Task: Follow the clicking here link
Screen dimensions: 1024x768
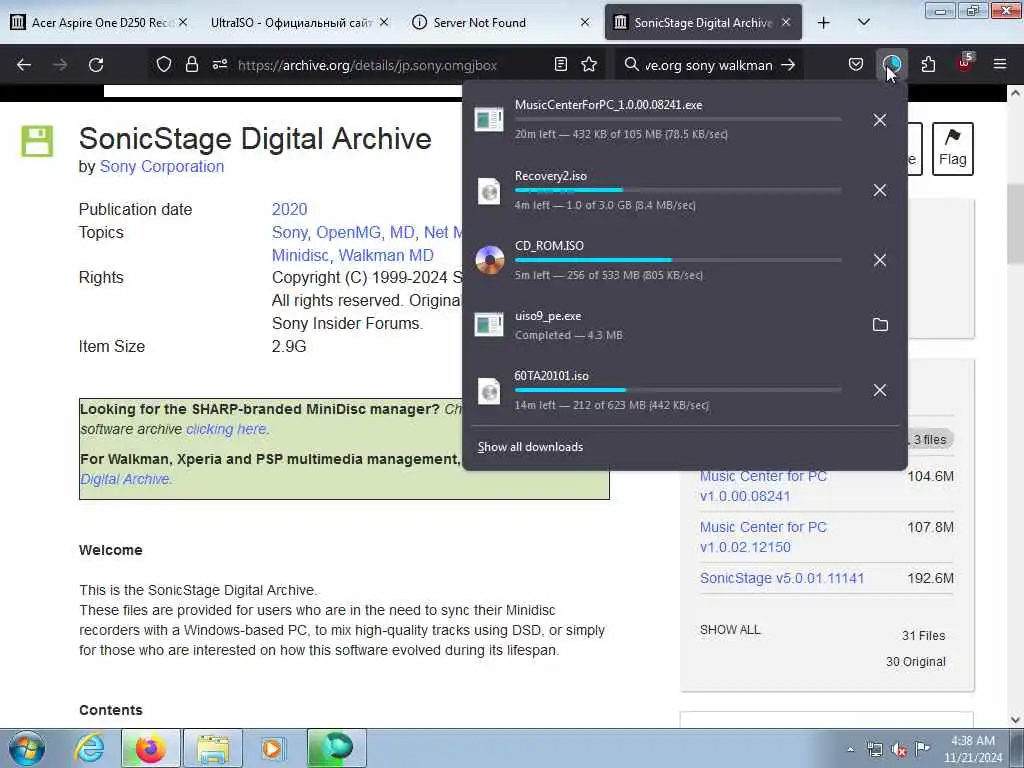Action: click(x=226, y=429)
